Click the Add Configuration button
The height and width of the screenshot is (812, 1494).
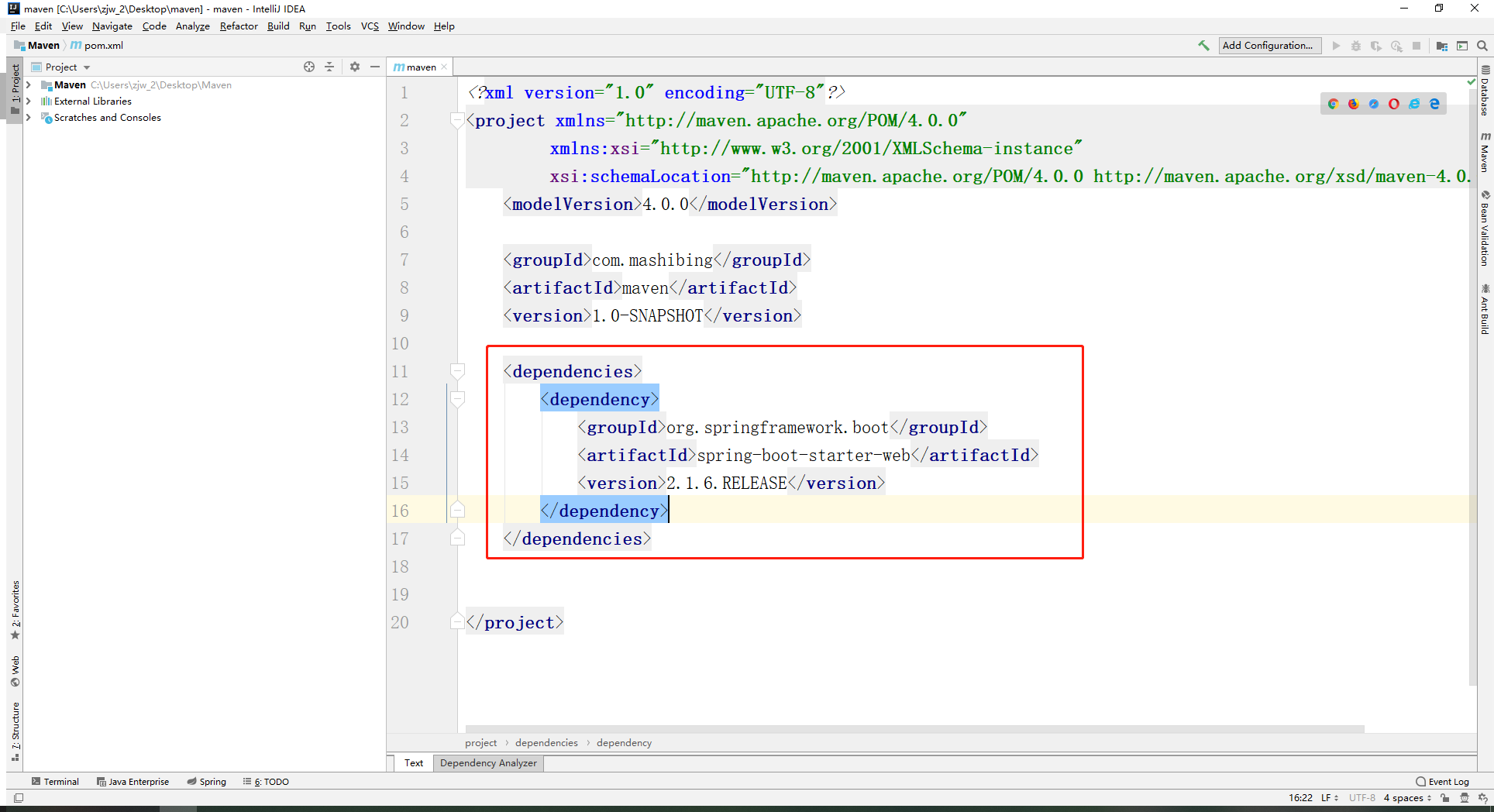tap(1269, 46)
